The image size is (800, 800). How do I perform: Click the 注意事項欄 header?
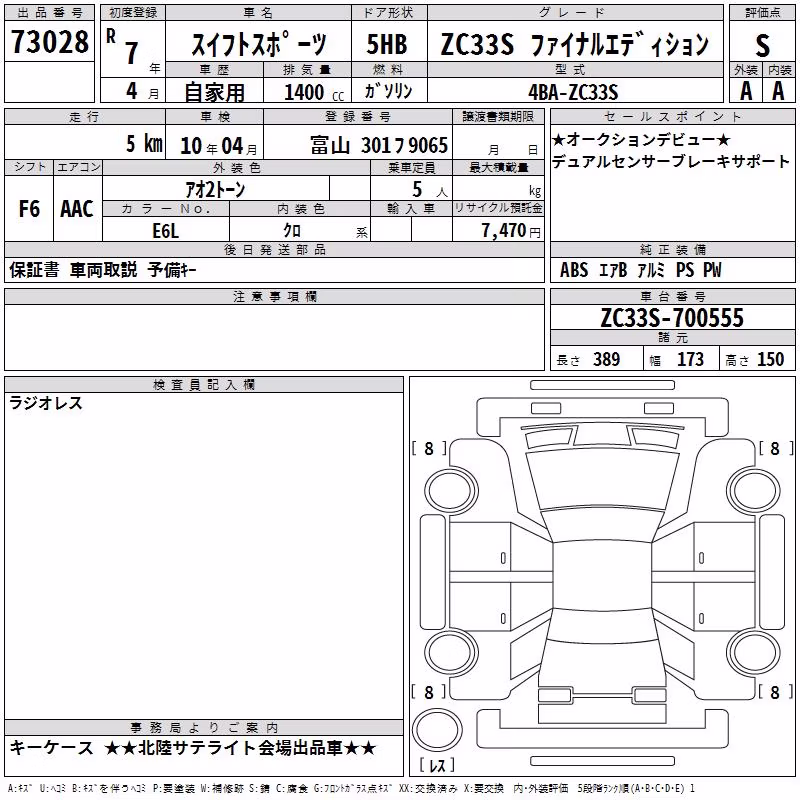click(274, 296)
